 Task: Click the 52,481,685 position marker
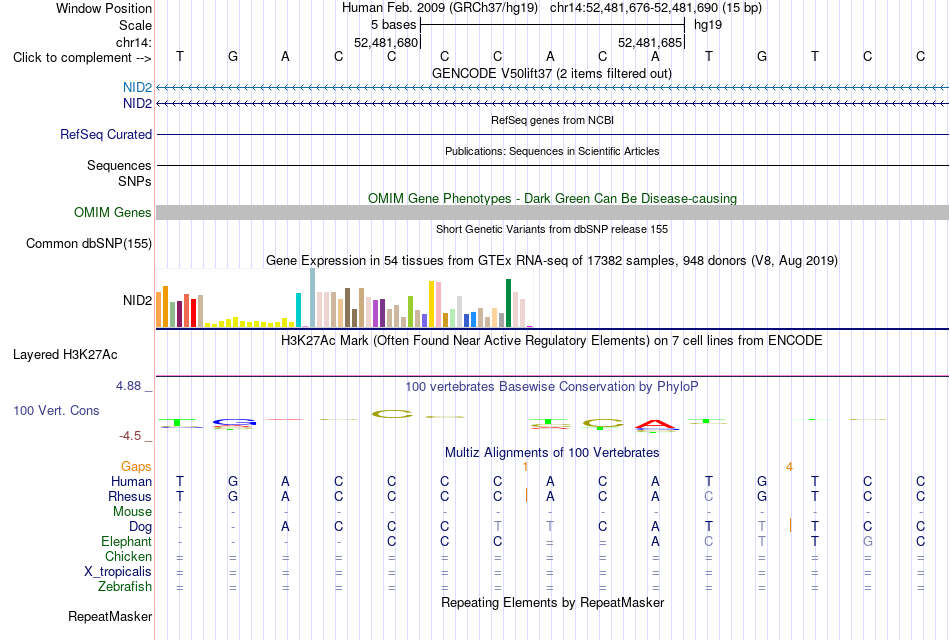point(650,42)
